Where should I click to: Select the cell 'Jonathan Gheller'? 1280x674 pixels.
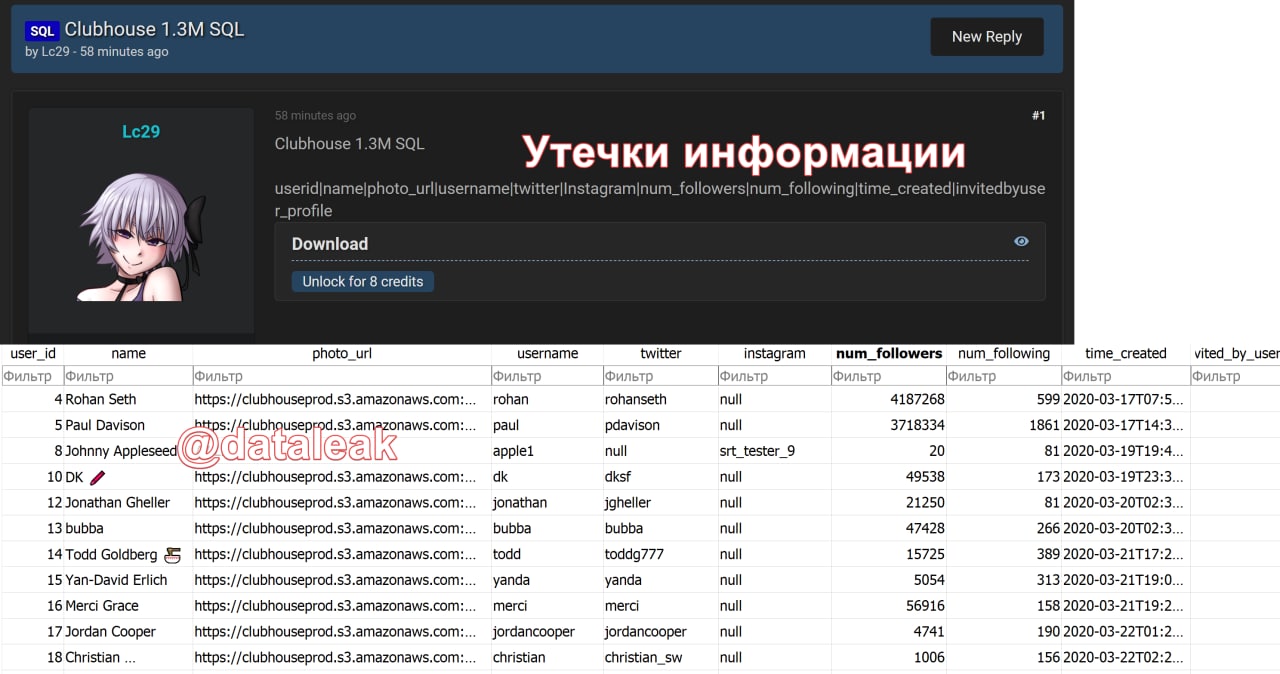tap(129, 502)
